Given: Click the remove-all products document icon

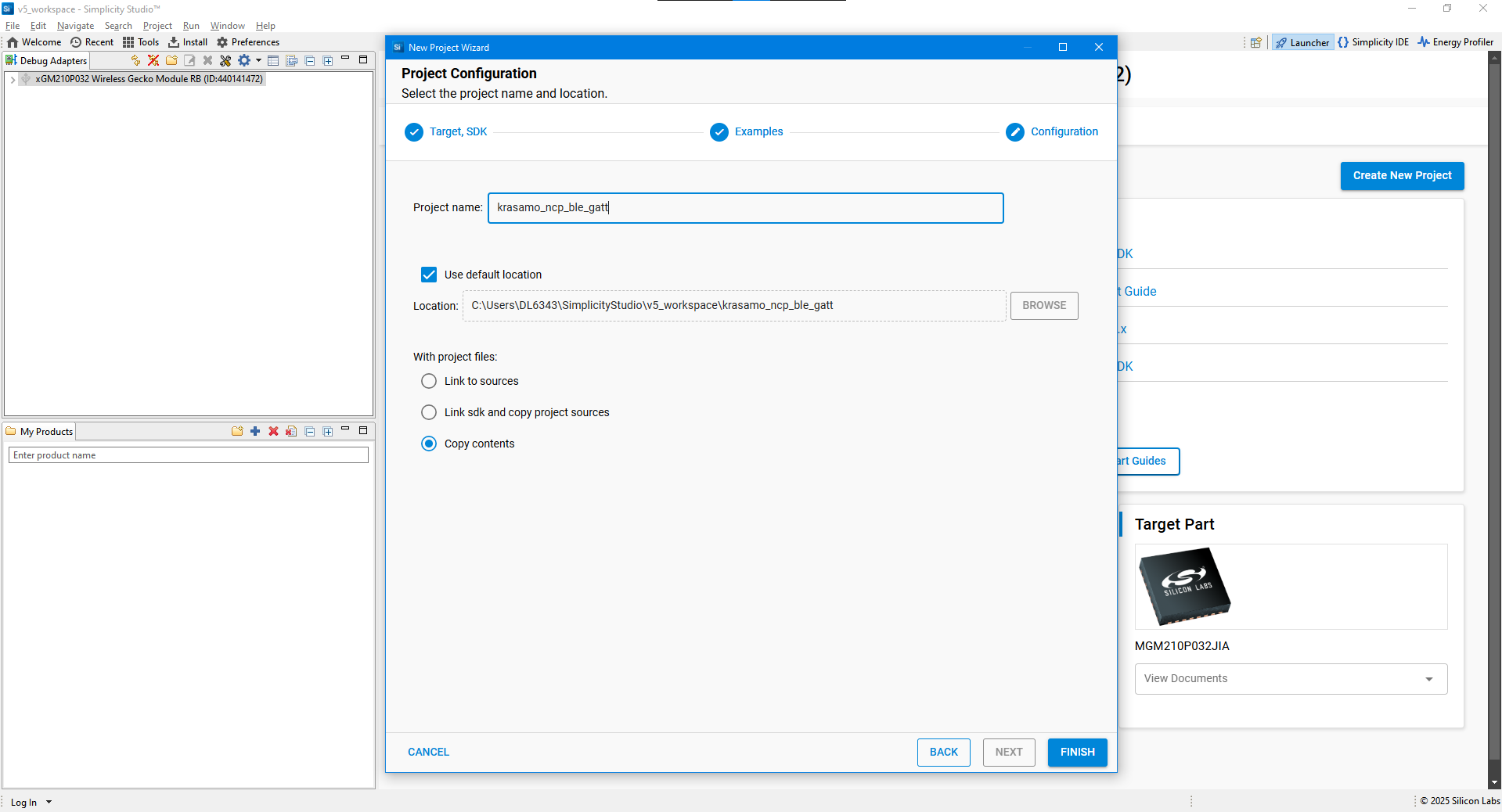Looking at the screenshot, I should coord(291,431).
